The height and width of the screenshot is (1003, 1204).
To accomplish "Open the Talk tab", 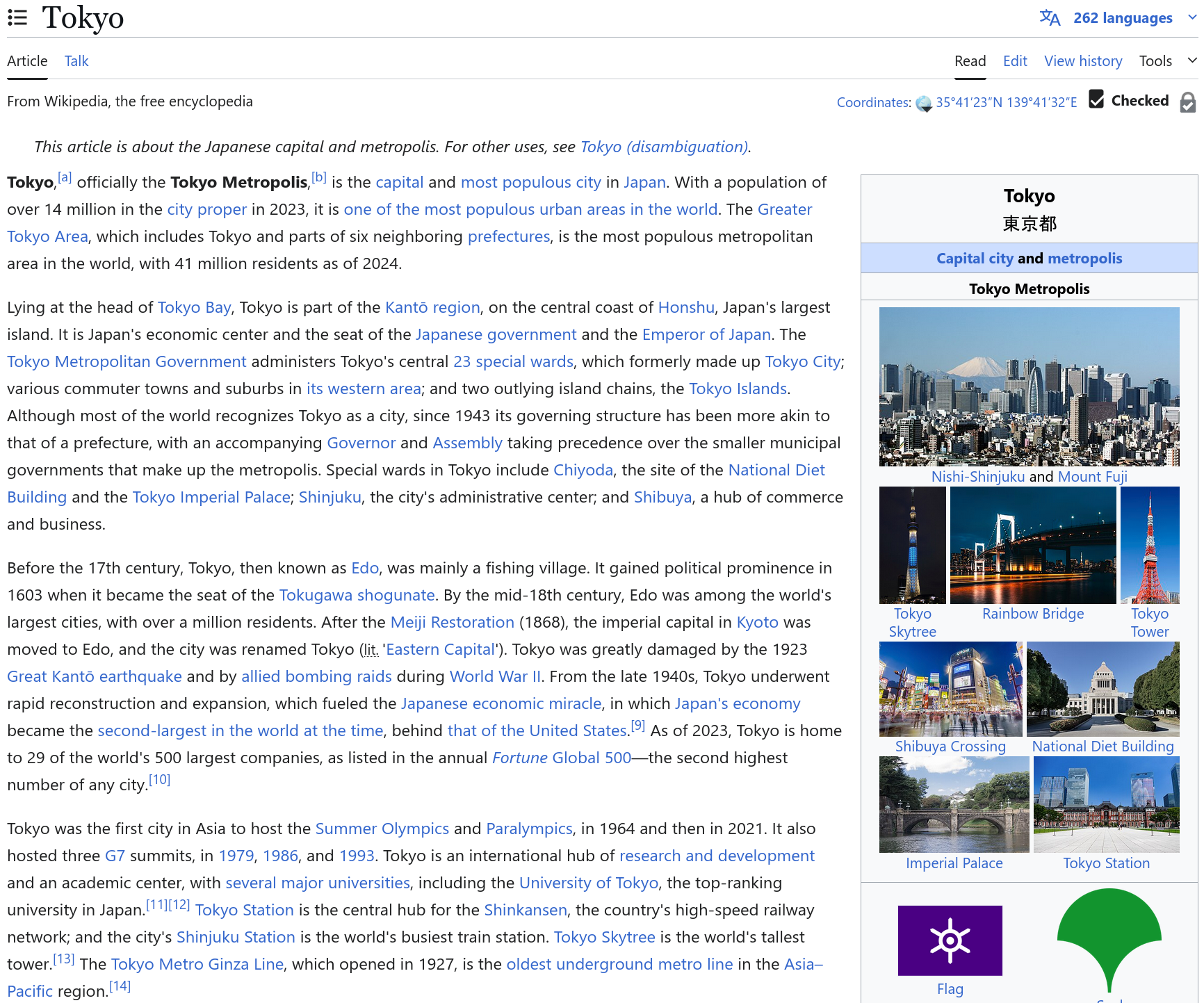I will (x=76, y=61).
